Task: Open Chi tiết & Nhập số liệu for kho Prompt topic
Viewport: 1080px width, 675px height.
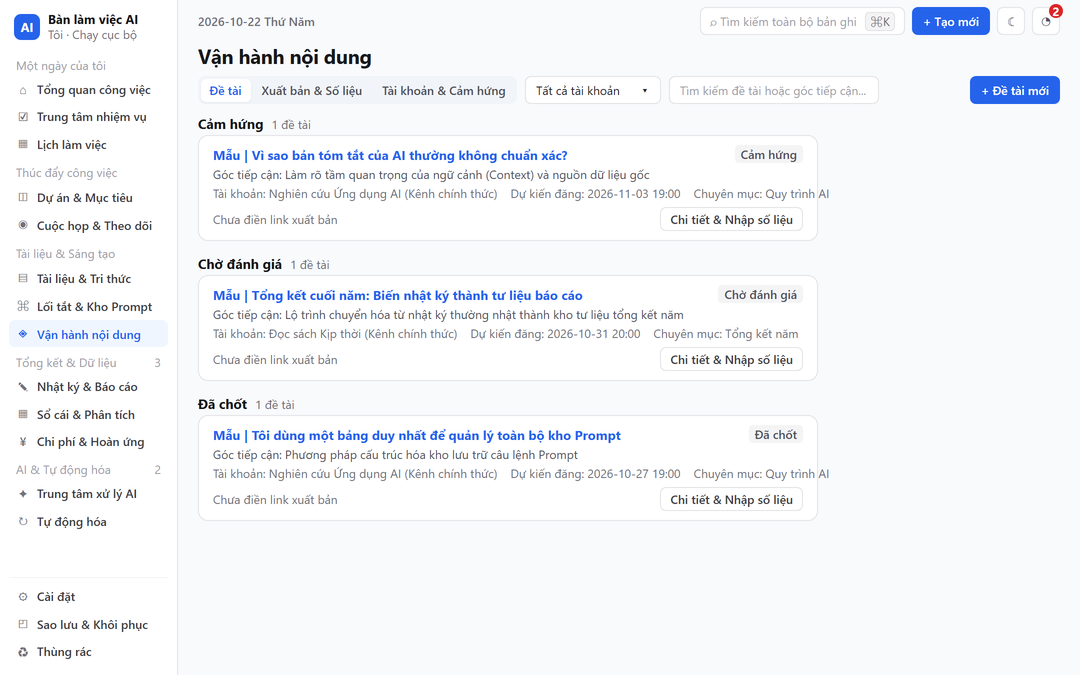Action: [x=731, y=499]
